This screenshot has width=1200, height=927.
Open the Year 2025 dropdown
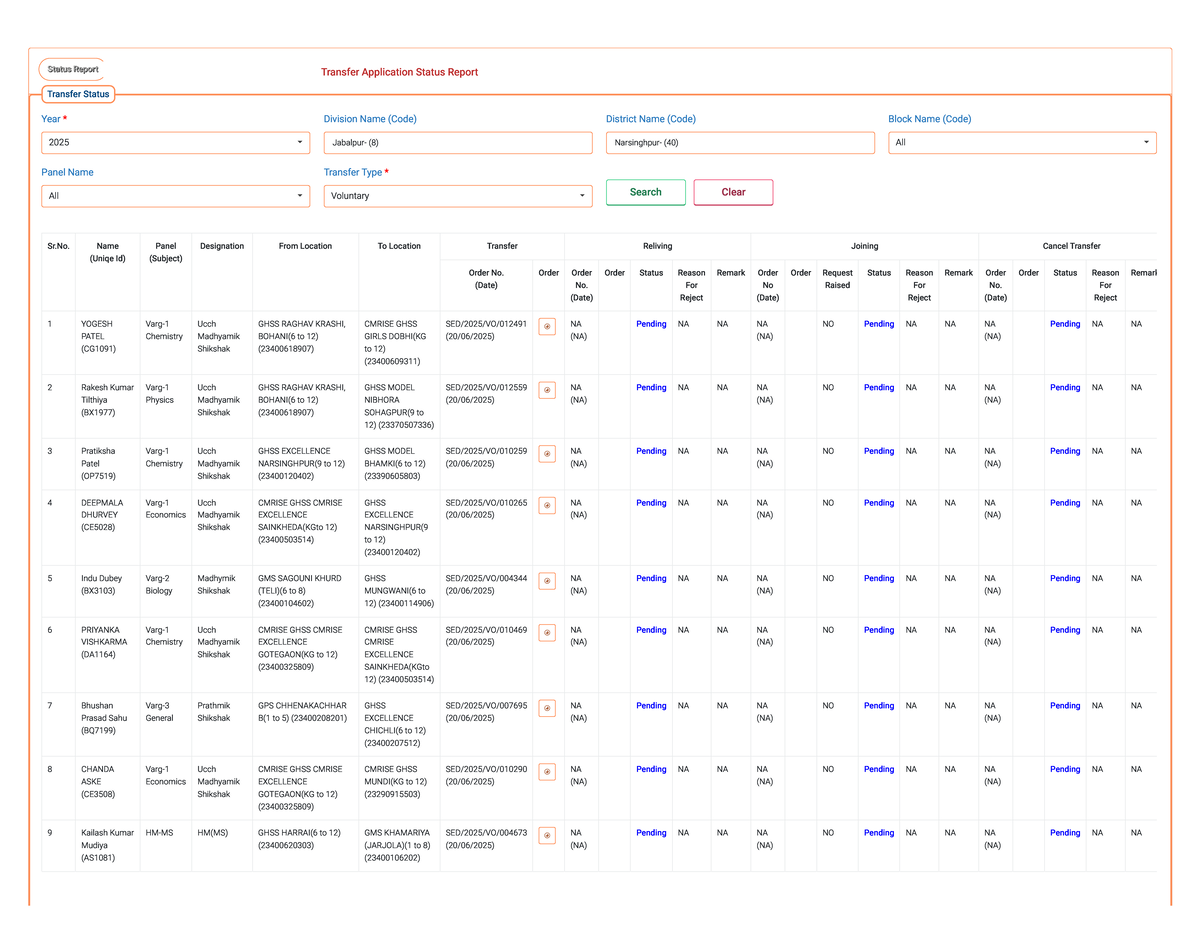point(176,143)
